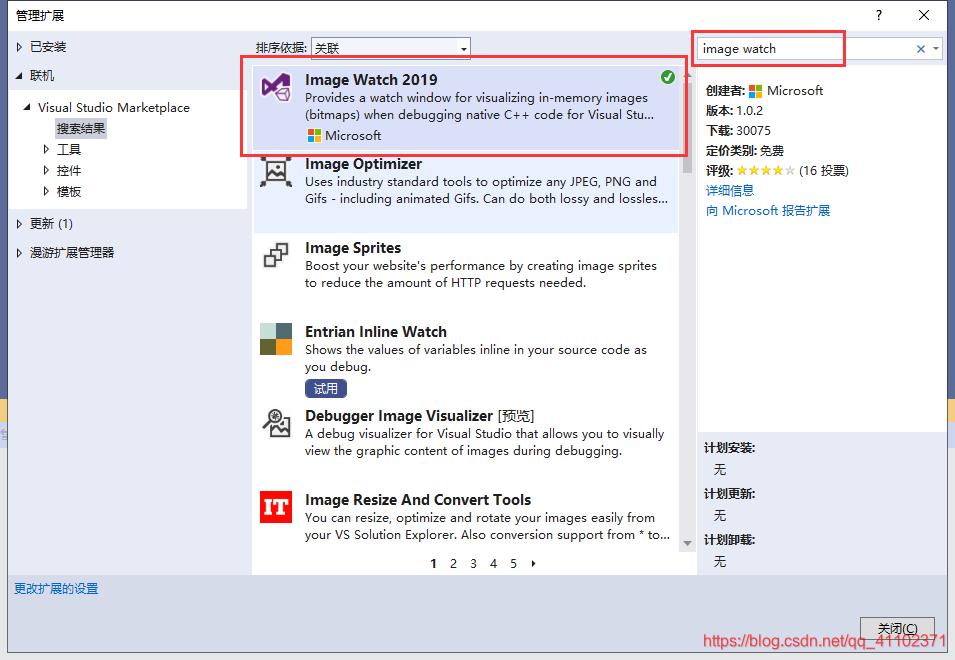Viewport: 955px width, 660px height.
Task: Click the Debugger Image Visualizer icon
Action: [275, 424]
